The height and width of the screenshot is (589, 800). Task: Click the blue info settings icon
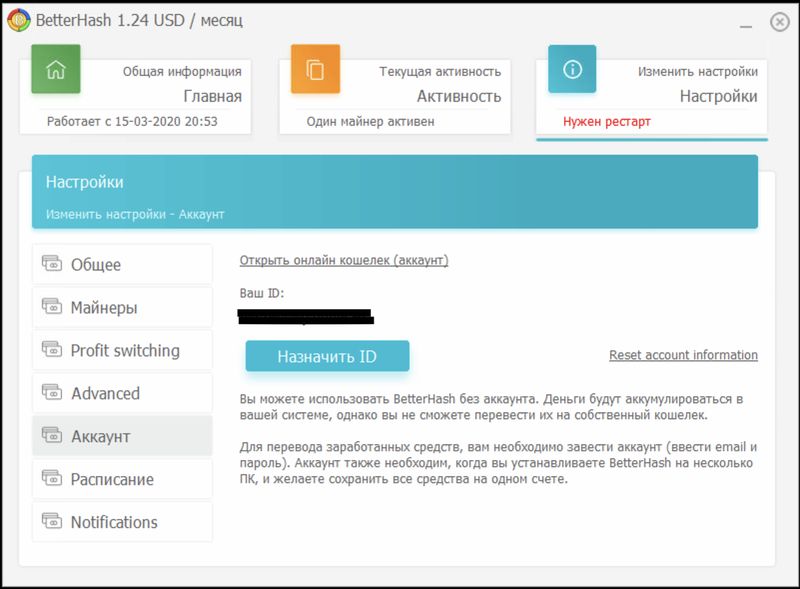[573, 69]
